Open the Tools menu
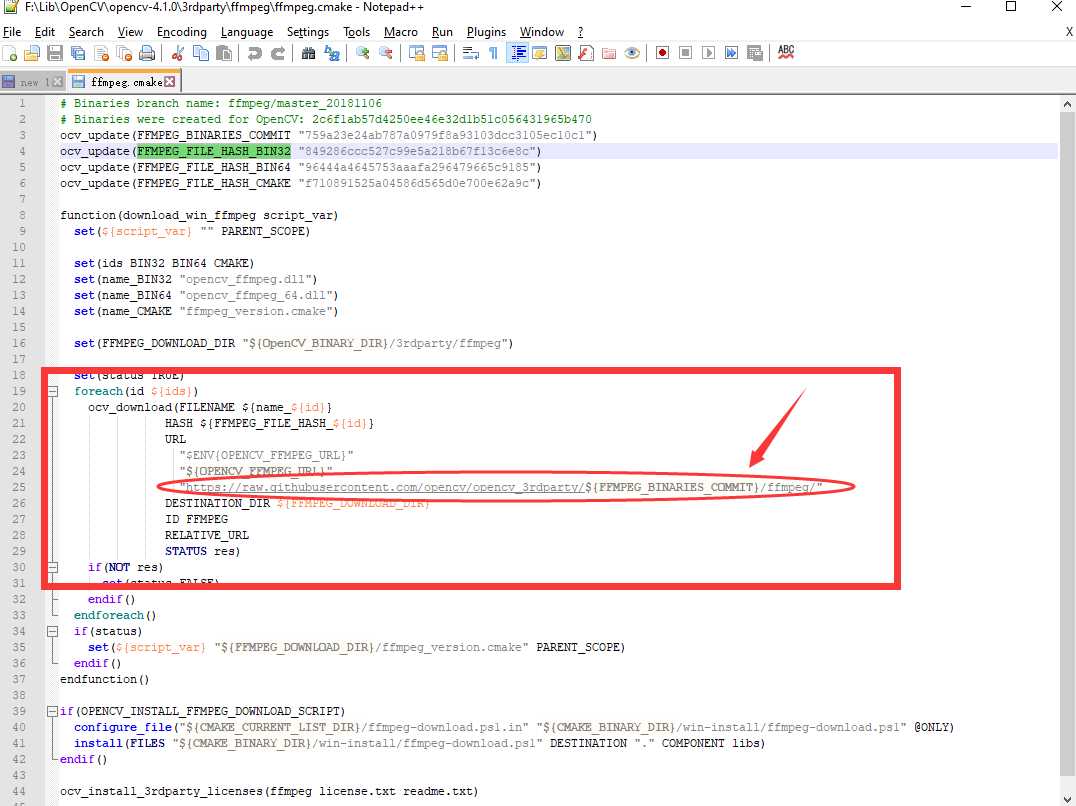Viewport: 1076px width, 806px height. click(x=356, y=32)
